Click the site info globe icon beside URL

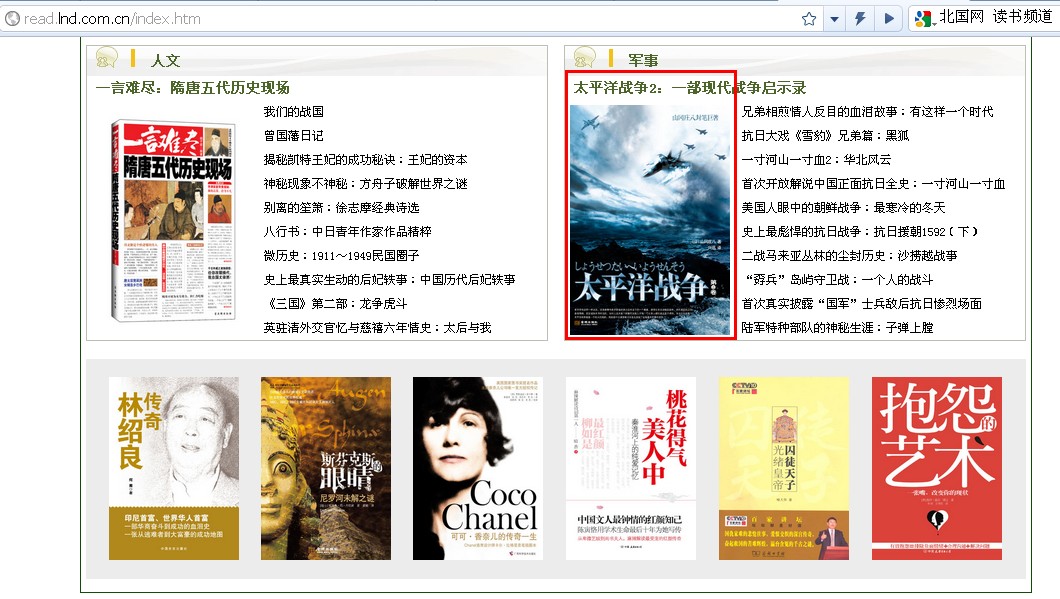12,19
